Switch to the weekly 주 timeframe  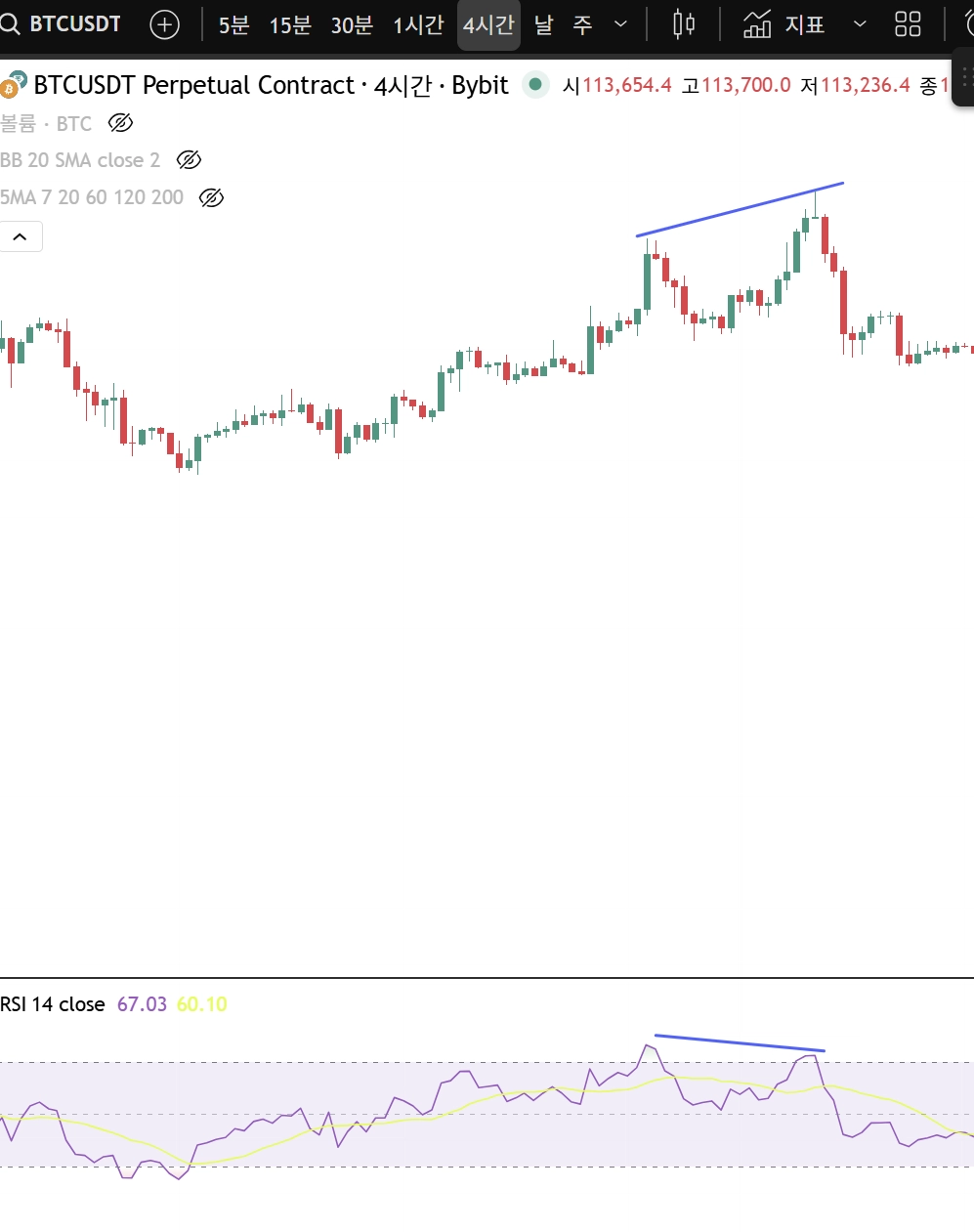(582, 24)
